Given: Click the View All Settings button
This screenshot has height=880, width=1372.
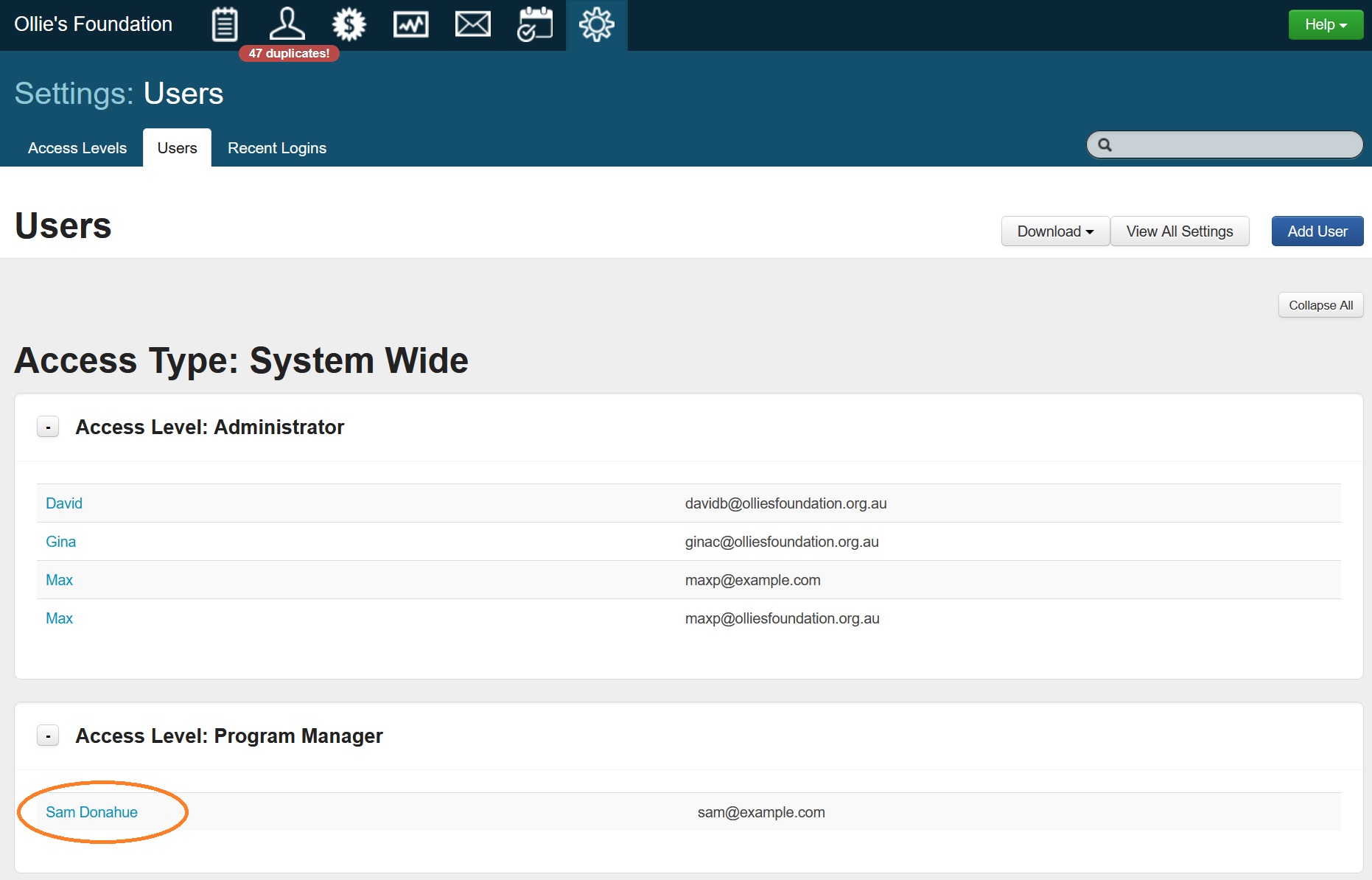Looking at the screenshot, I should click(1179, 231).
